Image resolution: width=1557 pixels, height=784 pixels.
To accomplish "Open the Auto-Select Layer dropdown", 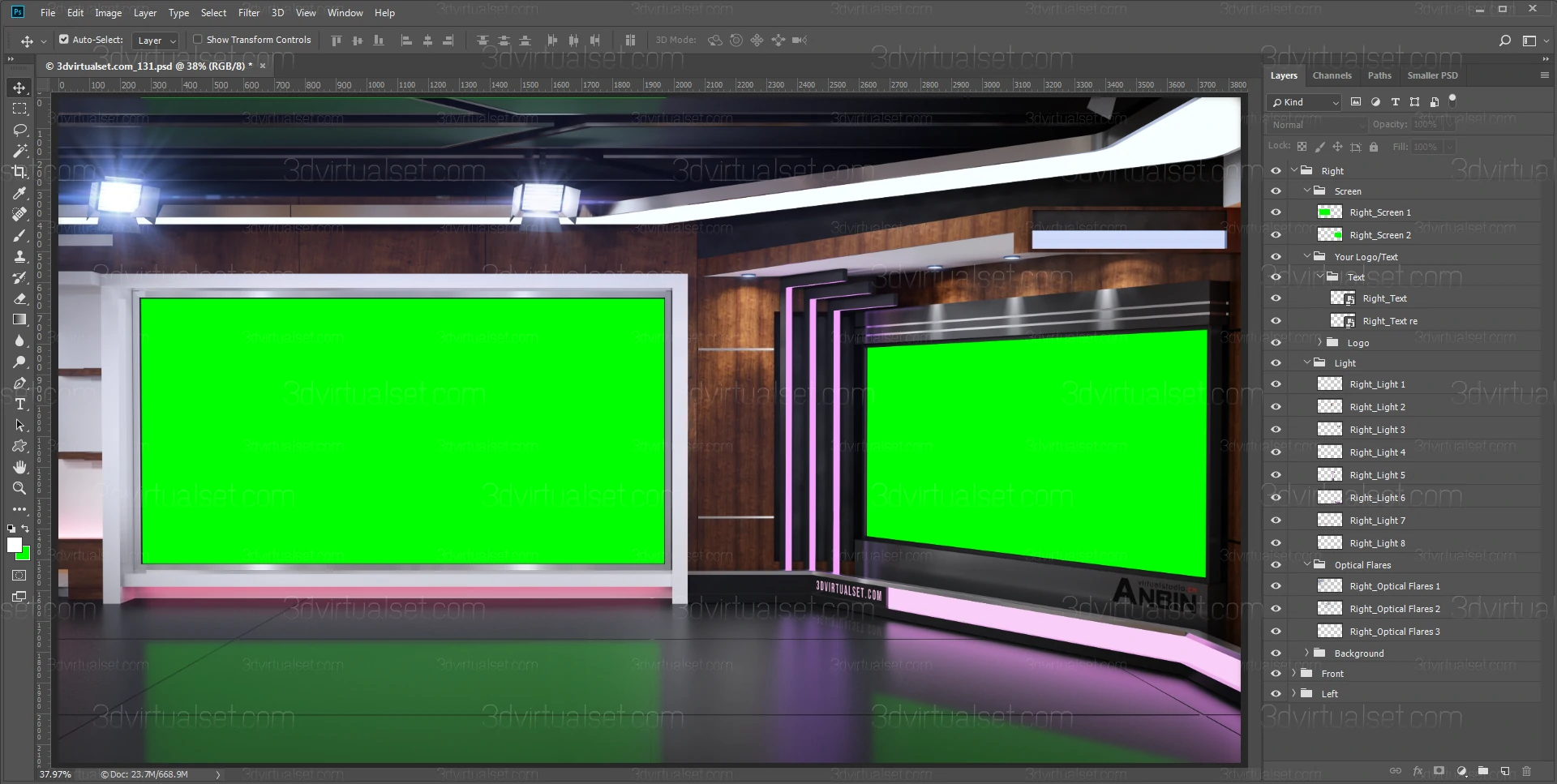I will coord(156,41).
